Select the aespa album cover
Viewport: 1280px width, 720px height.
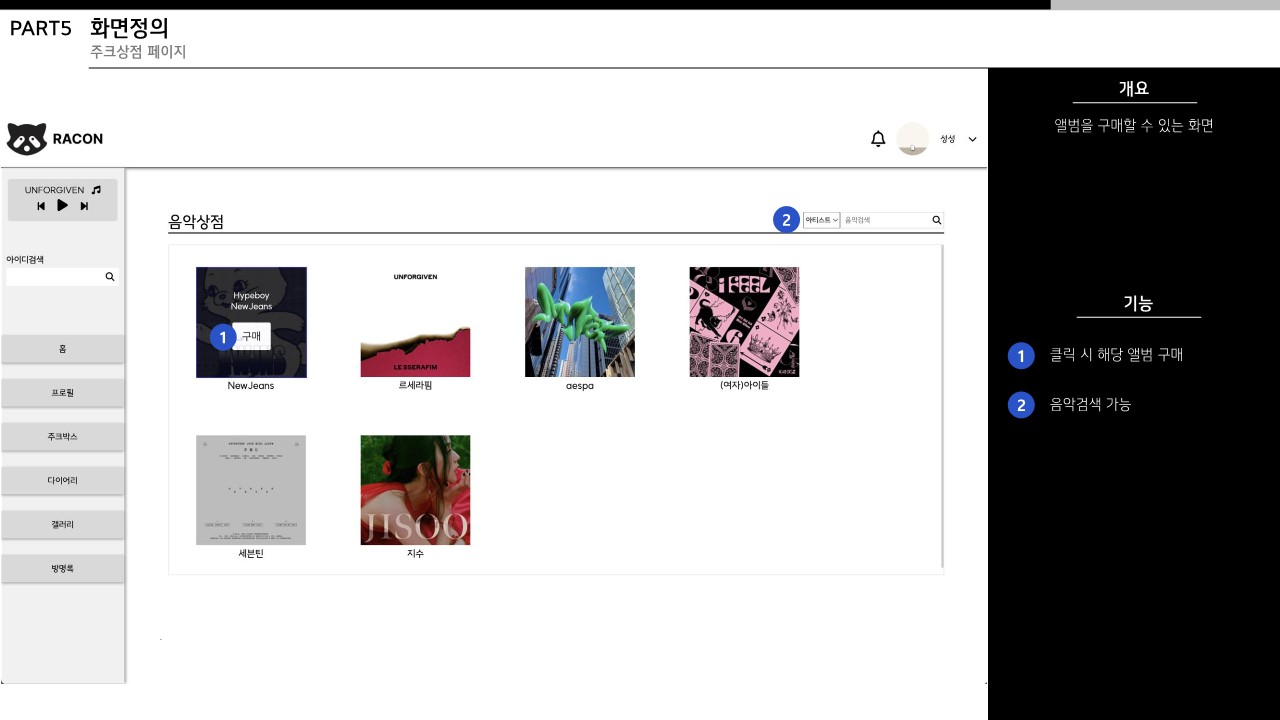[x=580, y=322]
